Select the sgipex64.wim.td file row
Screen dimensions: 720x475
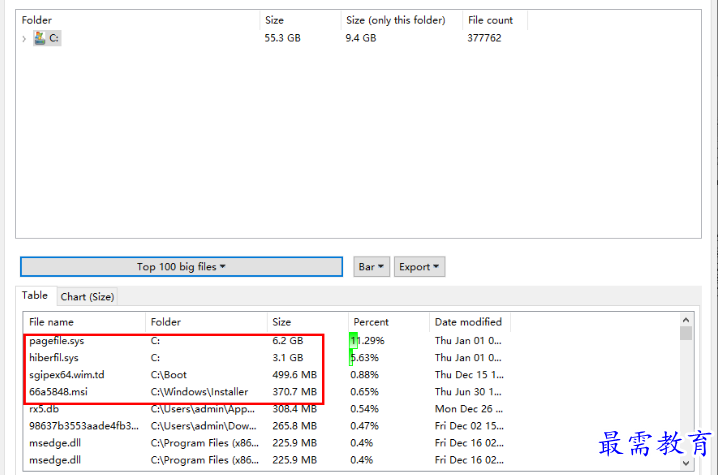tap(66, 375)
